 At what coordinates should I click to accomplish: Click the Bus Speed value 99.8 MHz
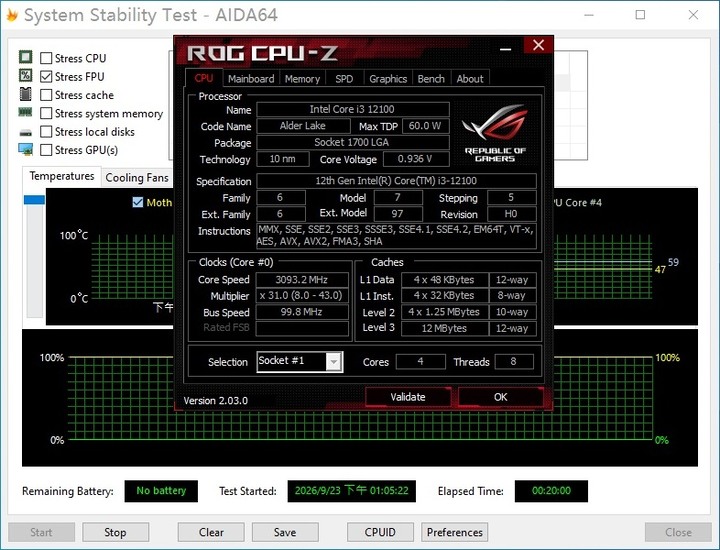click(x=302, y=312)
